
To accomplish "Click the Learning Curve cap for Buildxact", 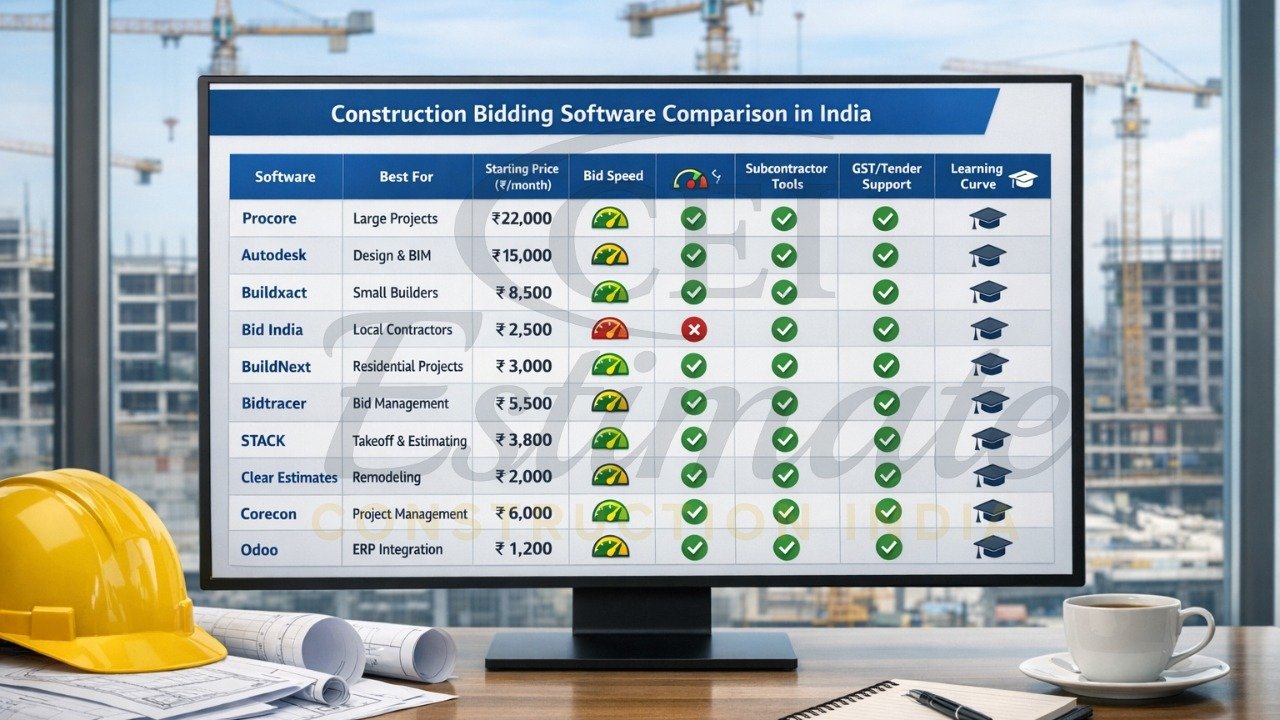I will (988, 292).
